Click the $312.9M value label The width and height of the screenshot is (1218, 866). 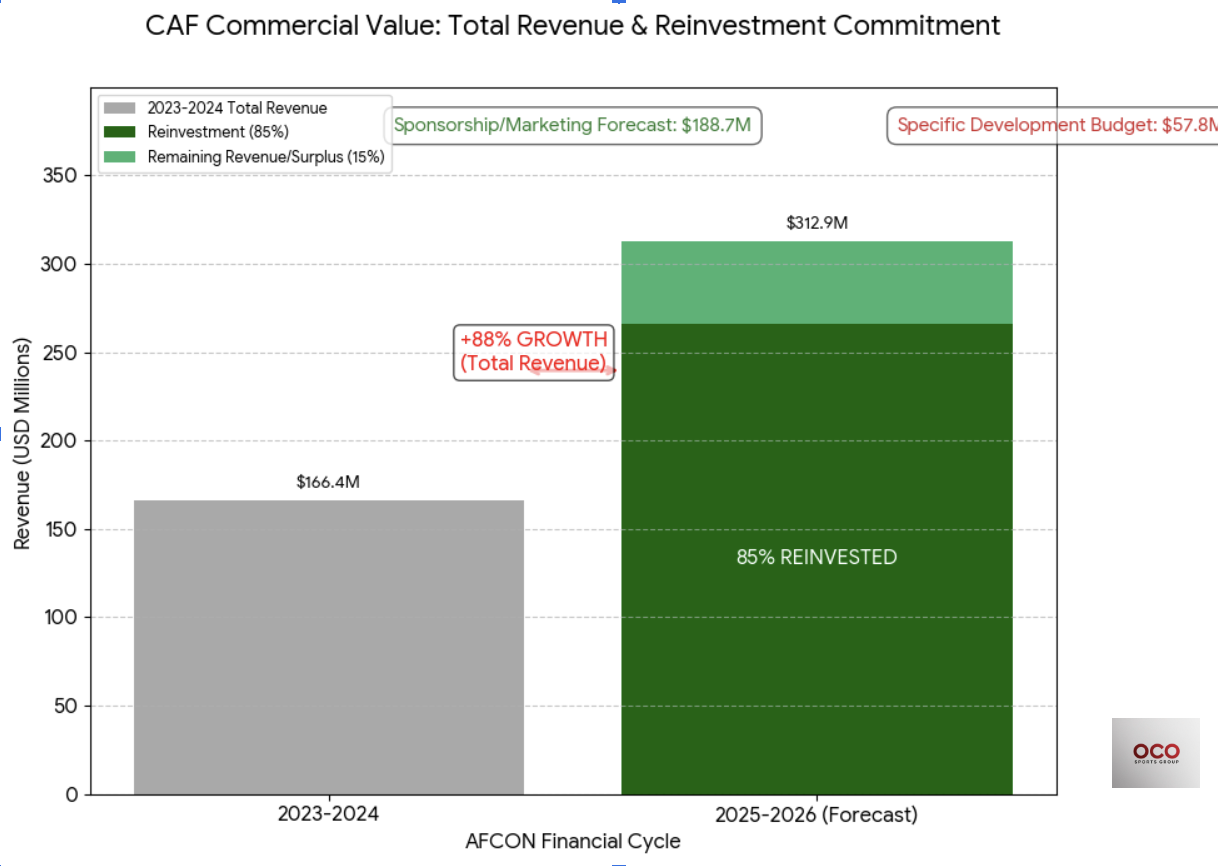pos(817,223)
